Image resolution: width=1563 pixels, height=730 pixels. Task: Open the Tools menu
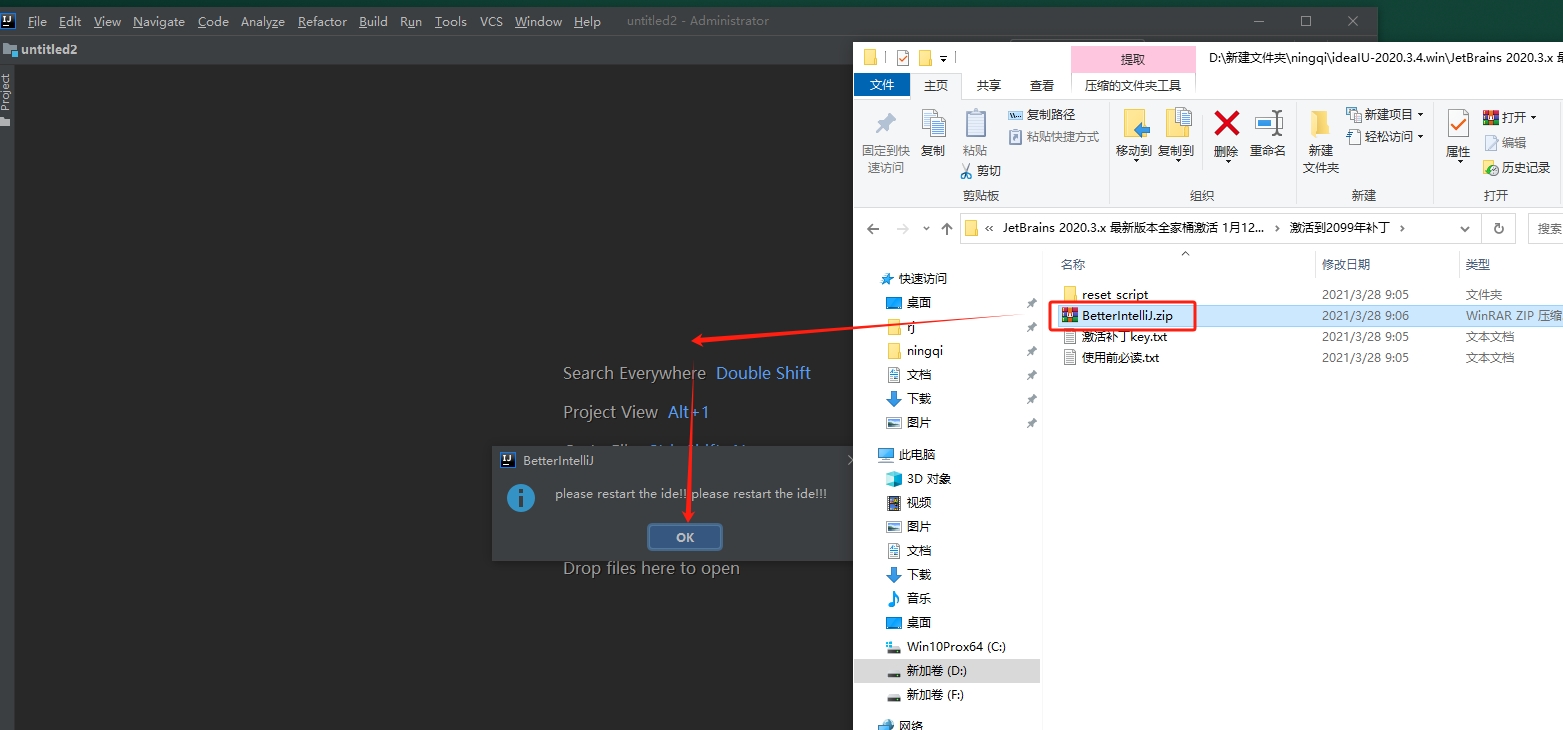[x=451, y=21]
